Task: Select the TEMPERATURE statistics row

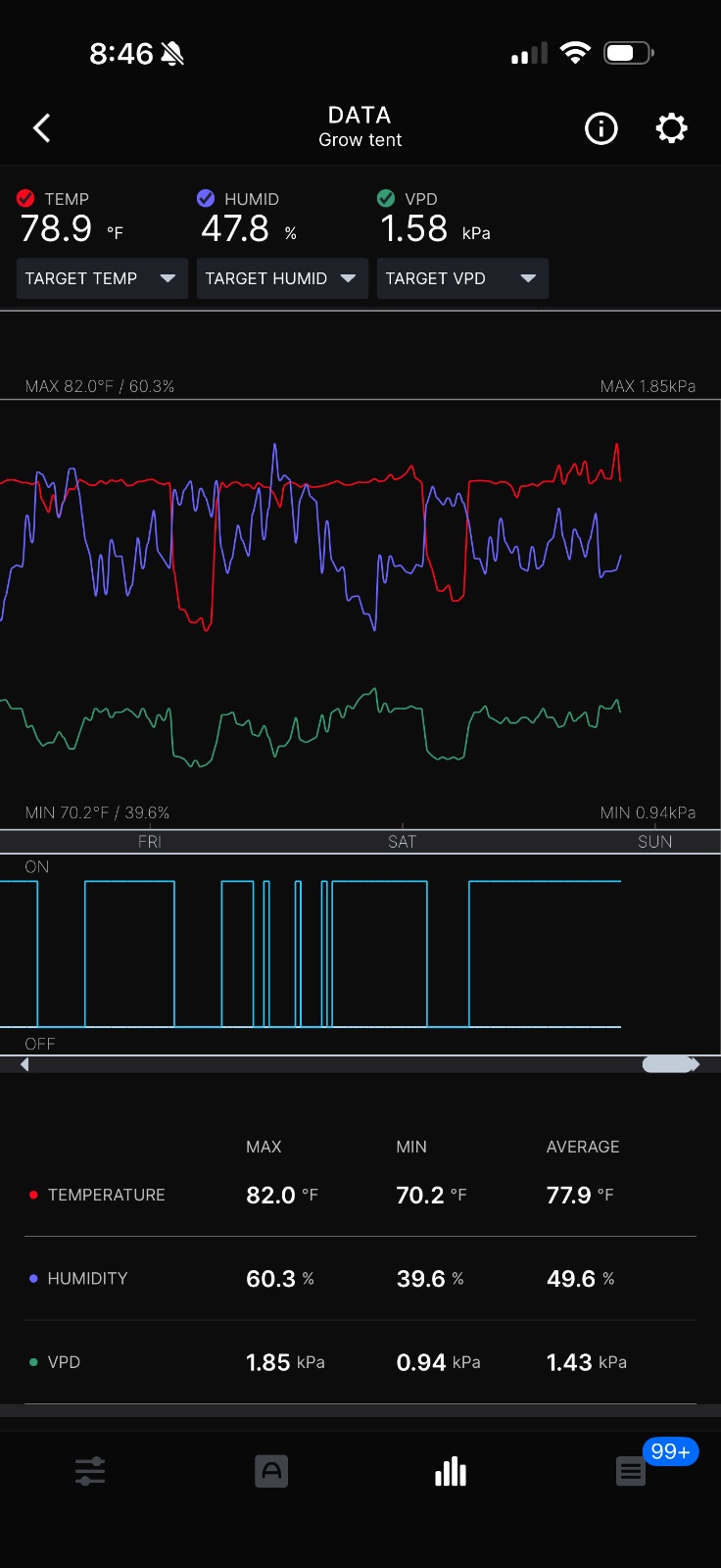Action: [x=360, y=1195]
